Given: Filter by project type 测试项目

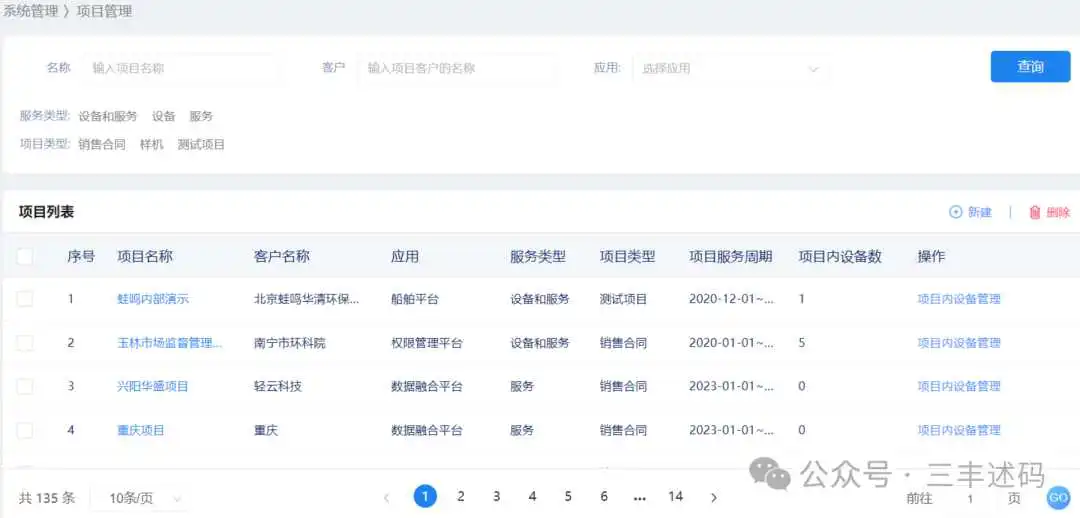Looking at the screenshot, I should [201, 145].
